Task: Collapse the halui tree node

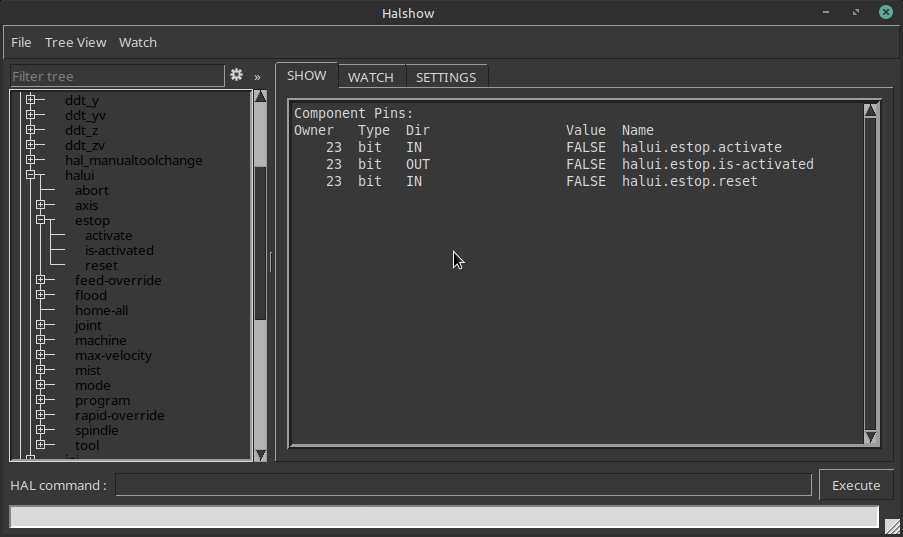Action: [x=31, y=175]
